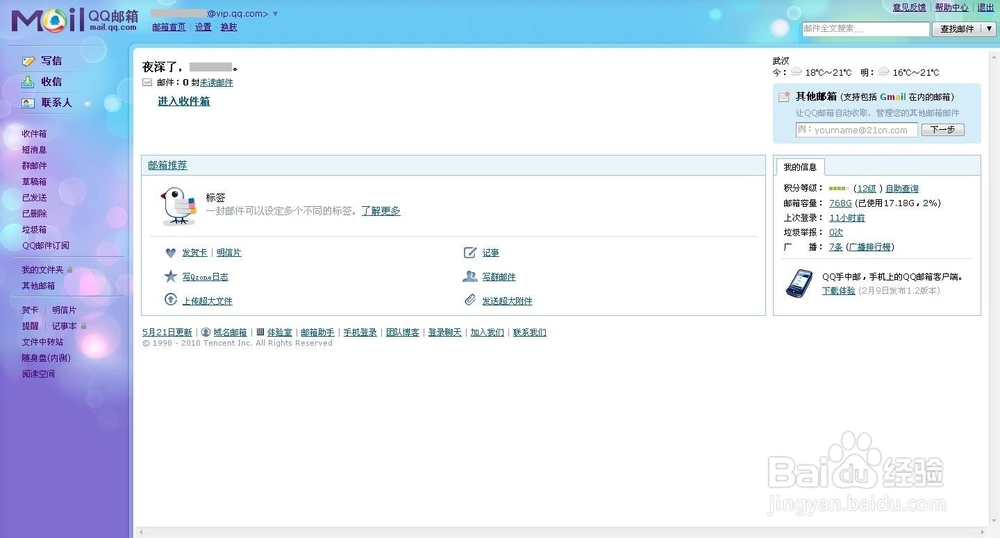Click 下载体验 link for mobile client

[x=838, y=291]
